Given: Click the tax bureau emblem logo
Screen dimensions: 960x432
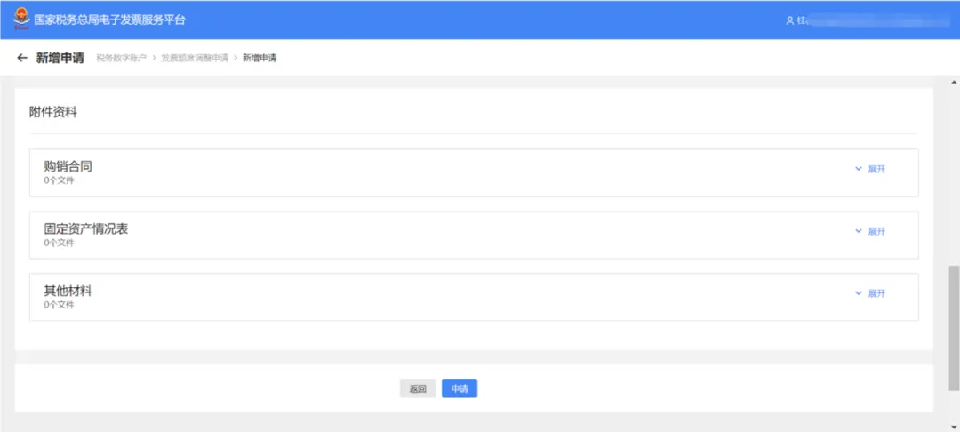Looking at the screenshot, I should [21, 19].
